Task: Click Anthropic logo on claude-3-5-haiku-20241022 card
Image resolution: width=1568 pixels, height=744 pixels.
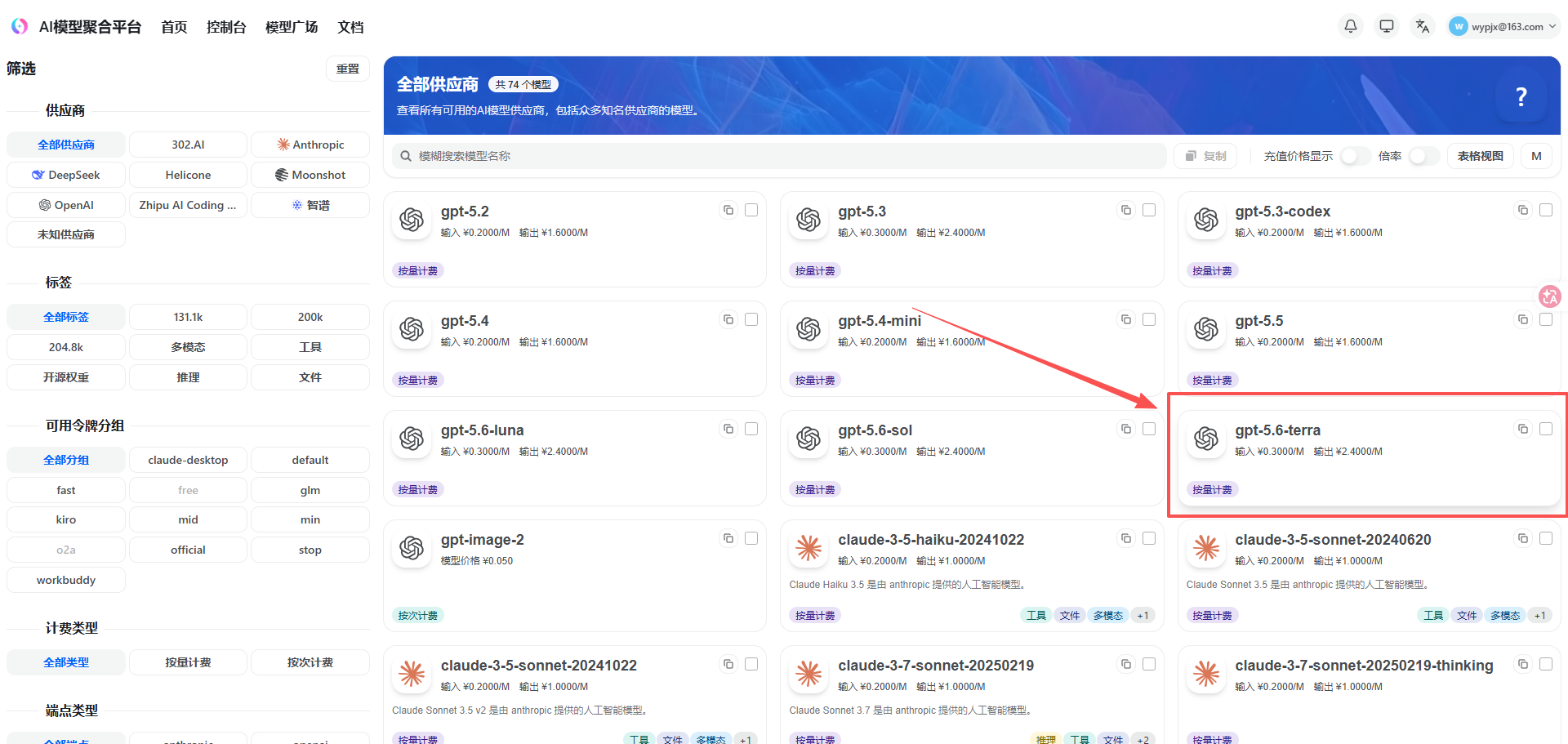Action: (808, 548)
